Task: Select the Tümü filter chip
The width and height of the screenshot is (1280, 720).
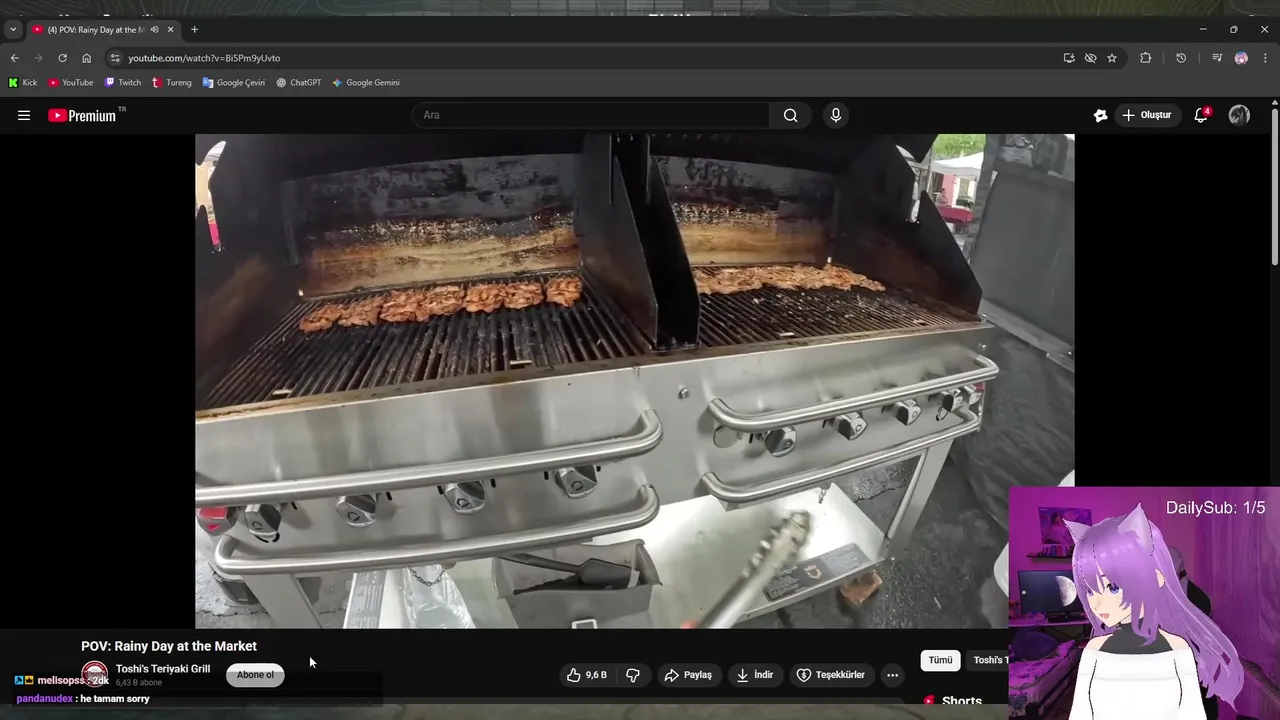Action: point(940,660)
